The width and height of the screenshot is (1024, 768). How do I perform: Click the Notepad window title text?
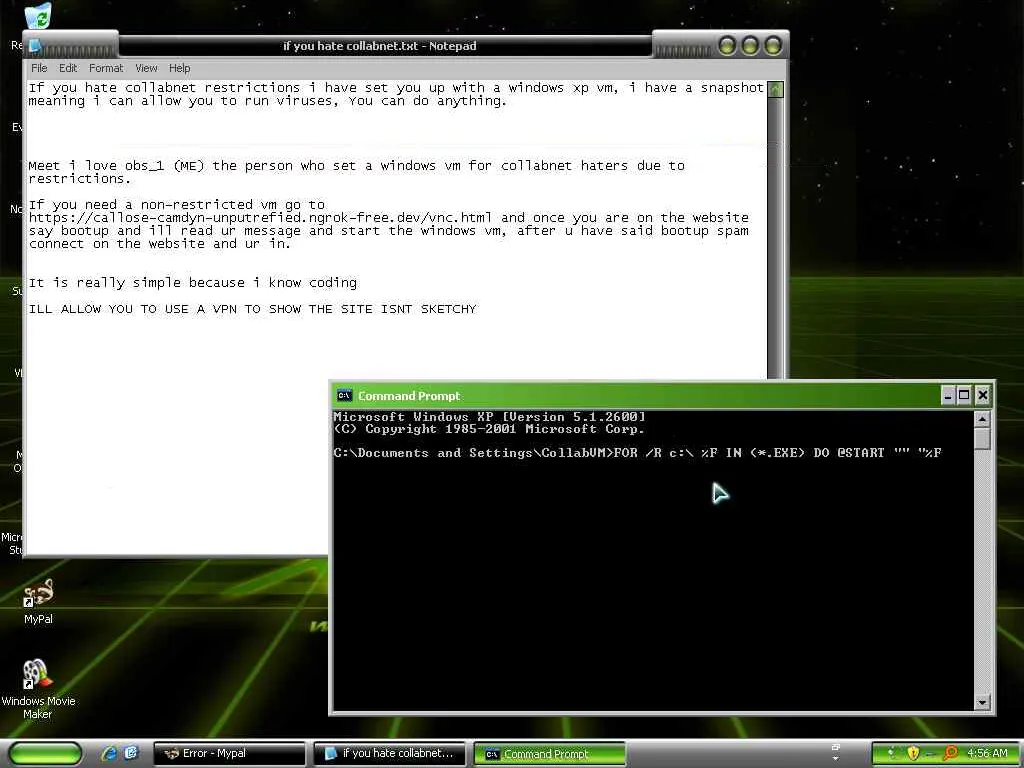click(379, 46)
